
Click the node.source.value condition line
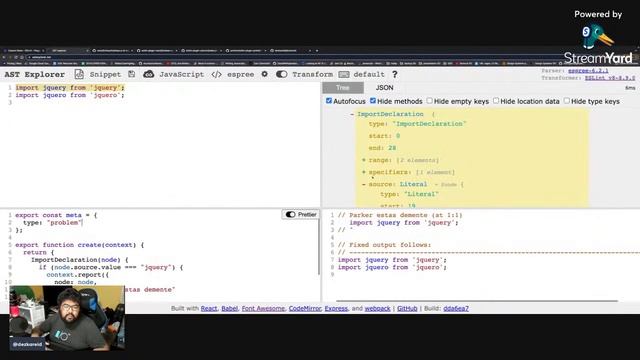point(111,267)
